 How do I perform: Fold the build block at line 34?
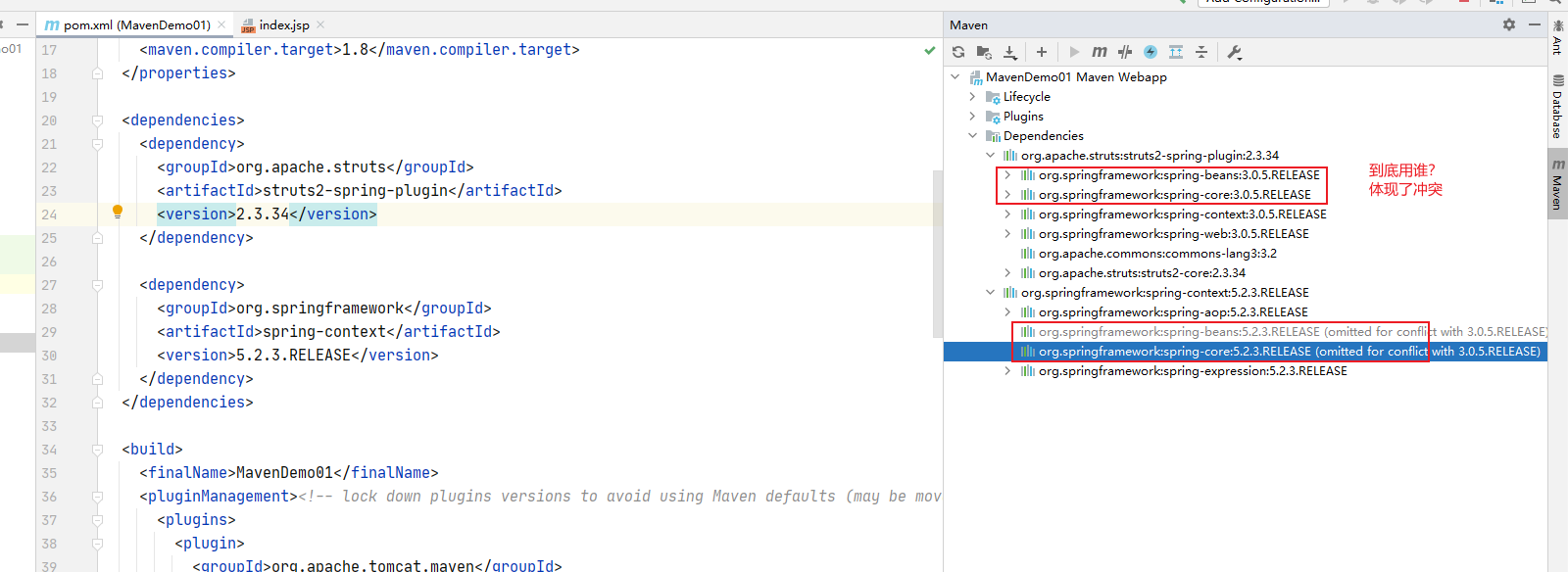point(97,450)
